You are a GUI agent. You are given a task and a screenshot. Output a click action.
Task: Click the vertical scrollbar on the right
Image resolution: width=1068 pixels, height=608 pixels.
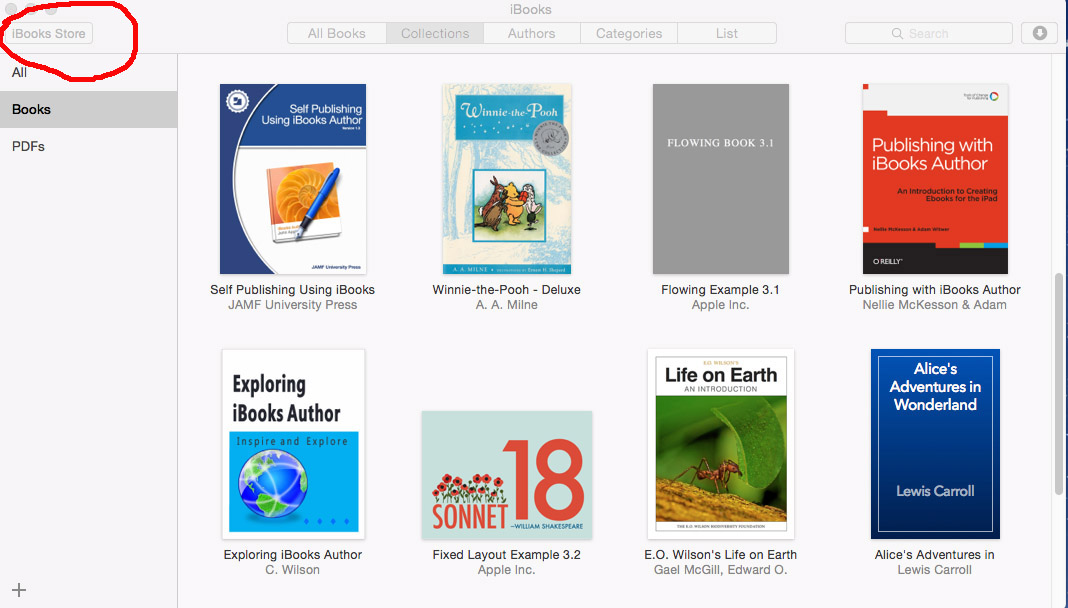[1058, 384]
